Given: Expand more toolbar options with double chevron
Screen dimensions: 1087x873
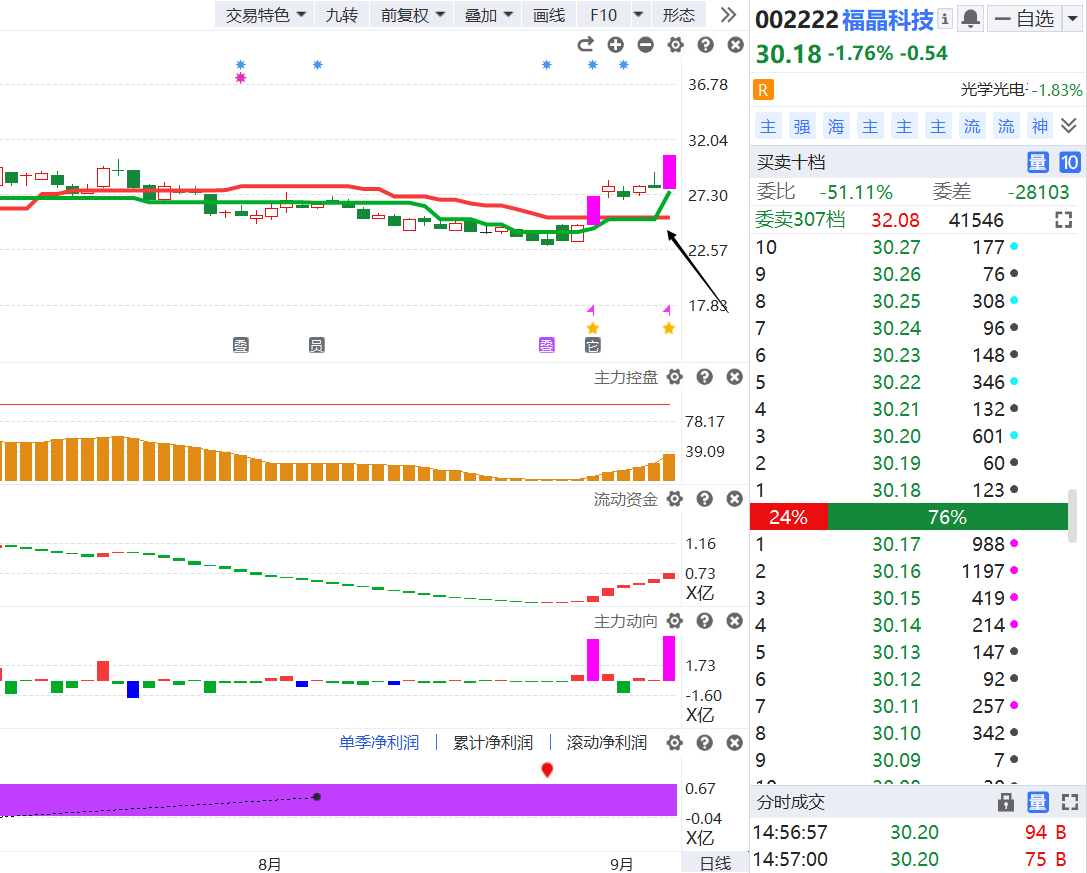Looking at the screenshot, I should [x=728, y=15].
